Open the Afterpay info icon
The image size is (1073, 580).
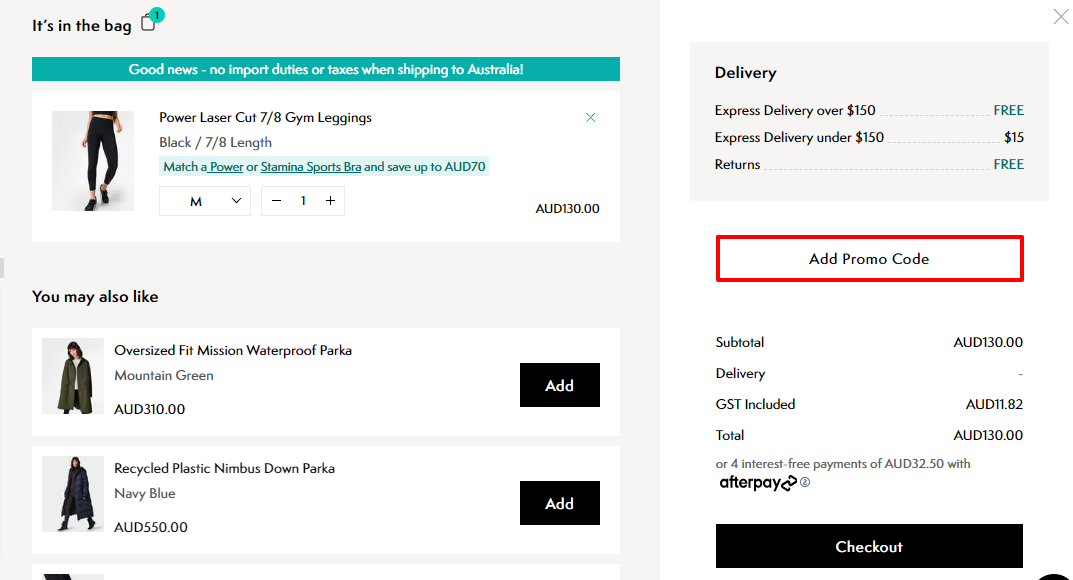805,483
